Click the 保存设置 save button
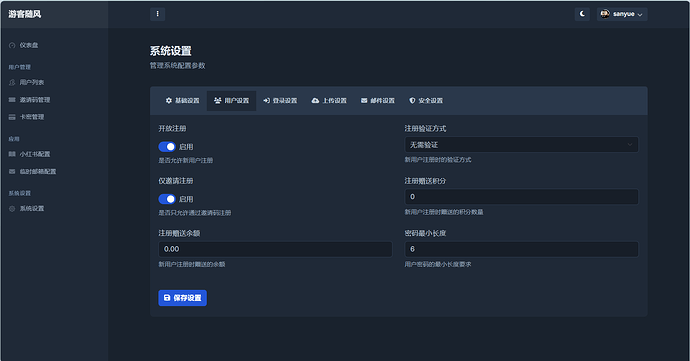The height and width of the screenshot is (361, 690). [x=183, y=298]
